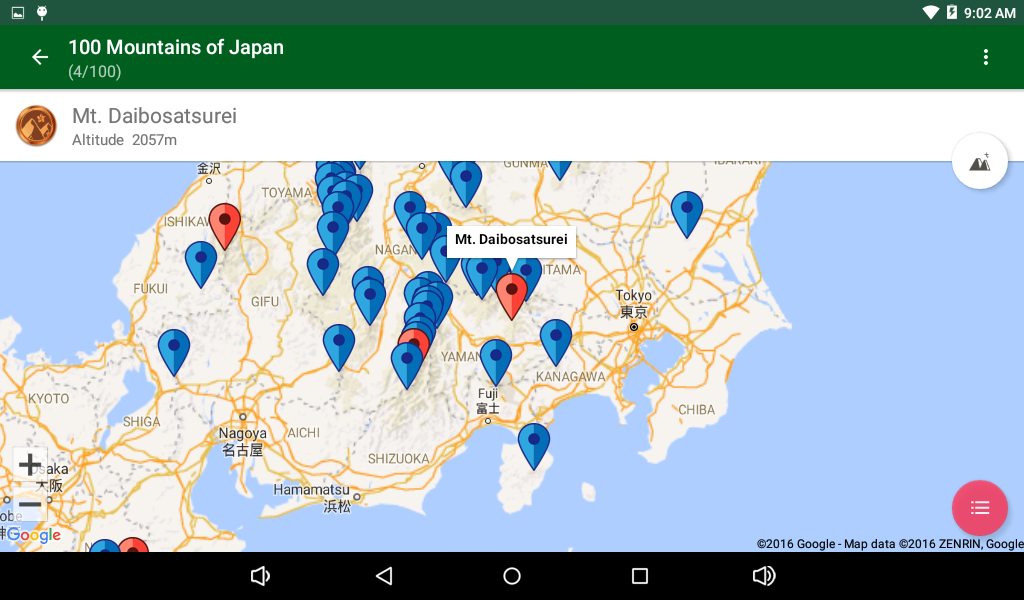The height and width of the screenshot is (600, 1024).
Task: Tap the blue pin north of Kyoto
Action: [174, 351]
